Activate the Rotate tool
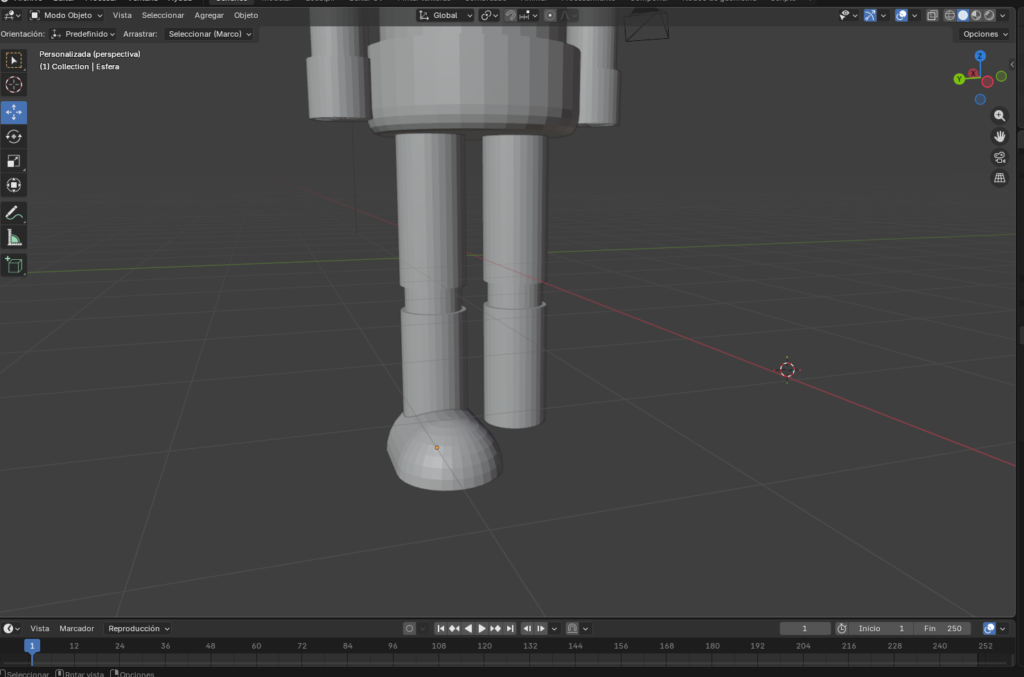 13,137
